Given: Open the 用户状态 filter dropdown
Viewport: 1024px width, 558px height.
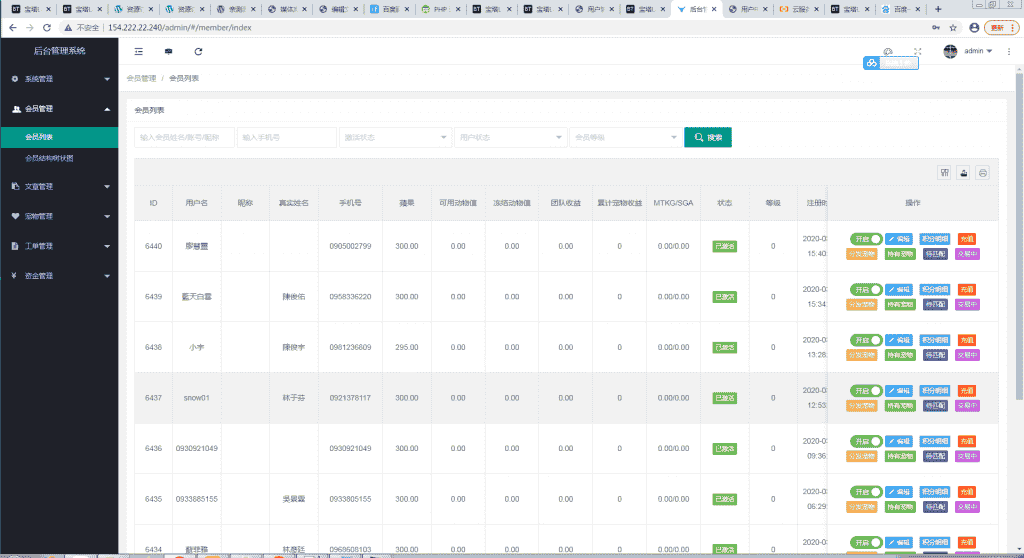Looking at the screenshot, I should click(509, 137).
